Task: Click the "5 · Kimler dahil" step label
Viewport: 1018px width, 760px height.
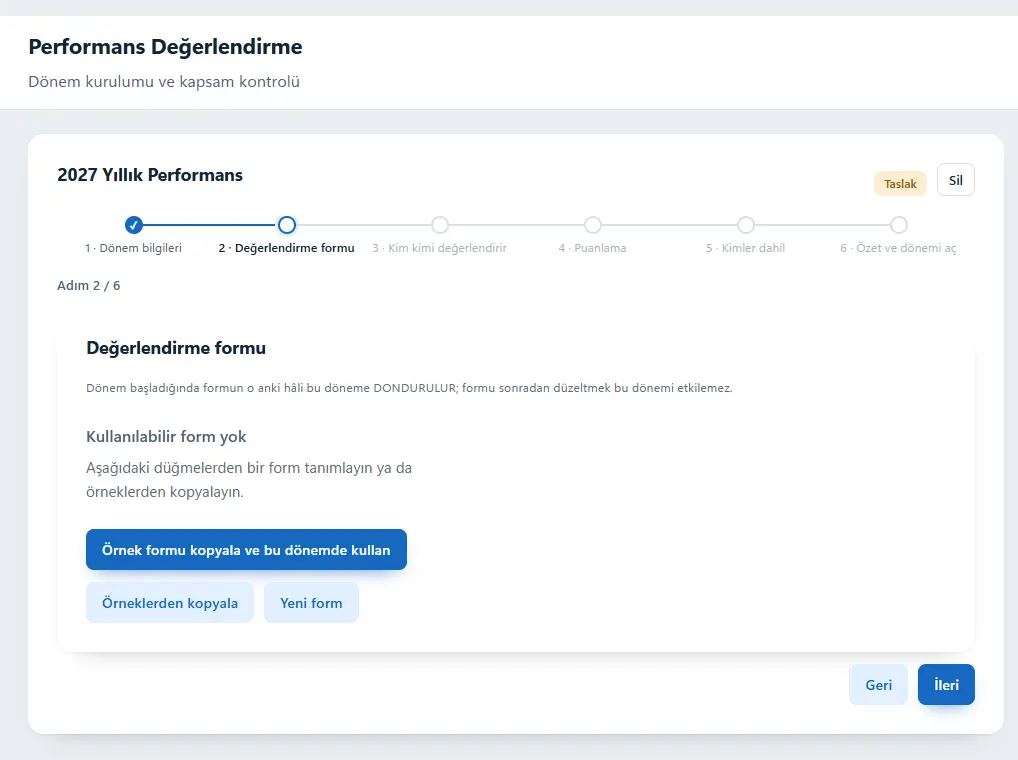Action: [746, 248]
